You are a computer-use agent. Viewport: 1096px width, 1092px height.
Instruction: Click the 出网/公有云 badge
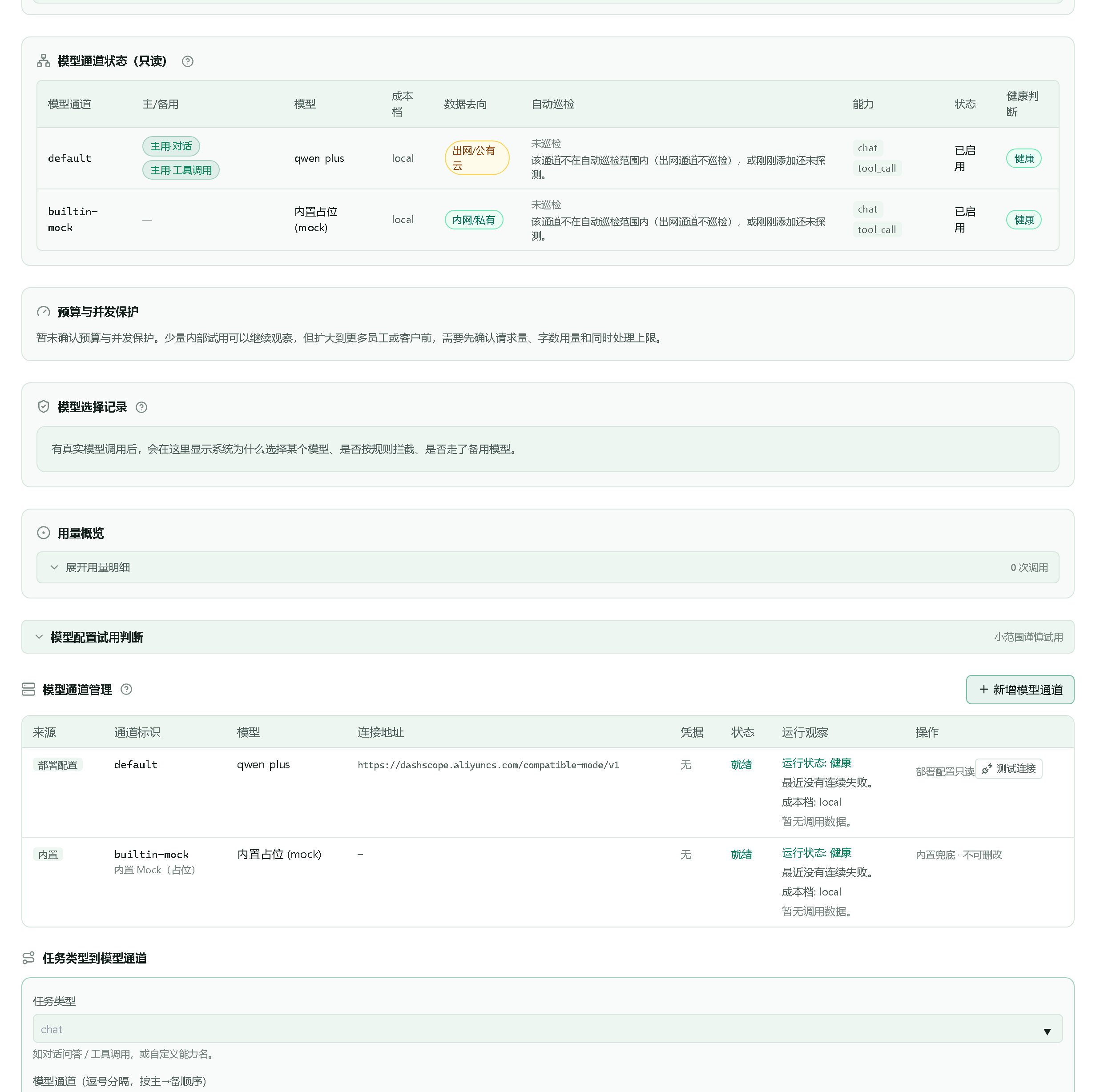477,158
